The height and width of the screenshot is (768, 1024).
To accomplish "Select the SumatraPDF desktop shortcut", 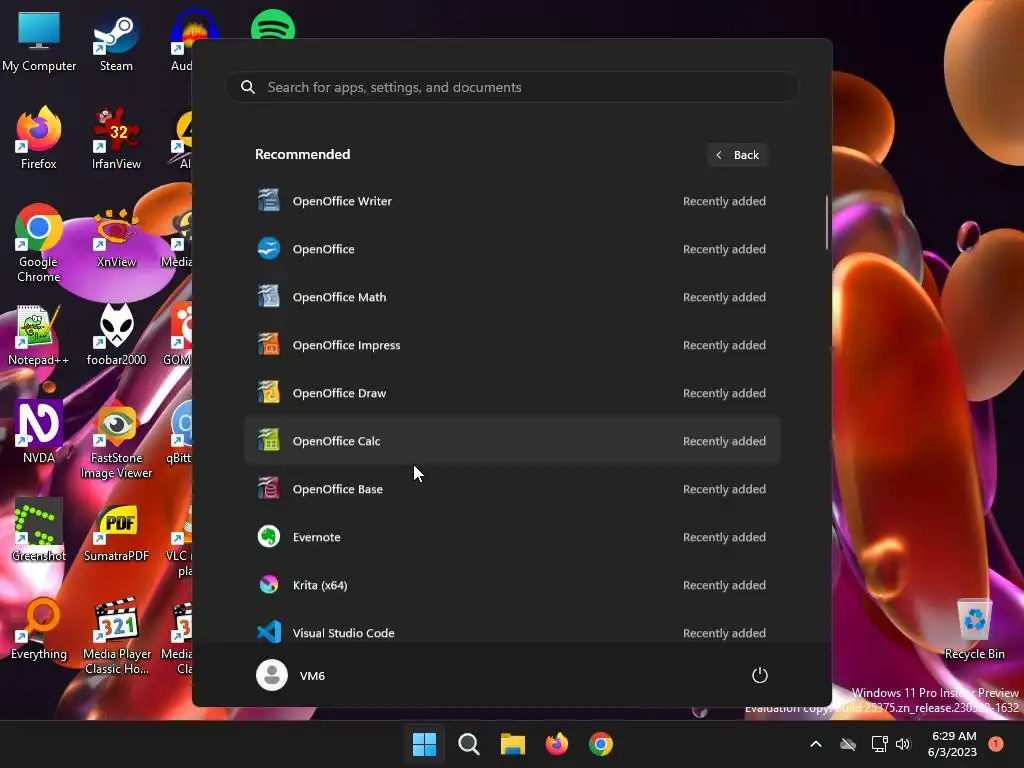I will point(116,531).
